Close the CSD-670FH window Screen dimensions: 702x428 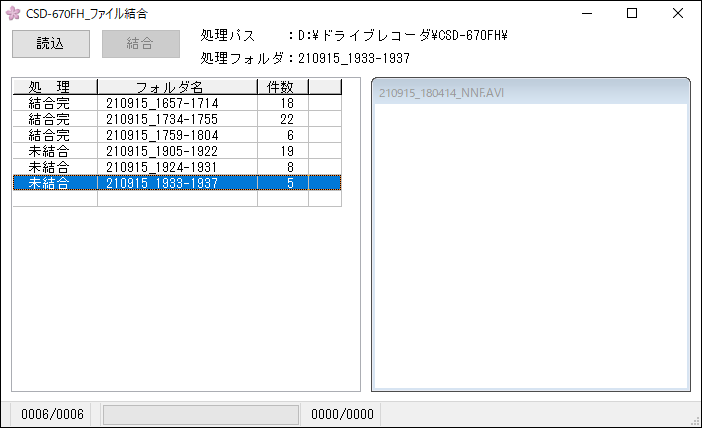click(678, 13)
